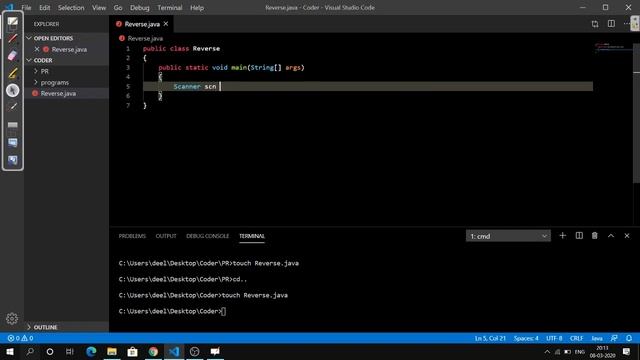Screen dimensions: 640x360
Task: Select the pink eraser annotation tool
Action: (x=13, y=56)
